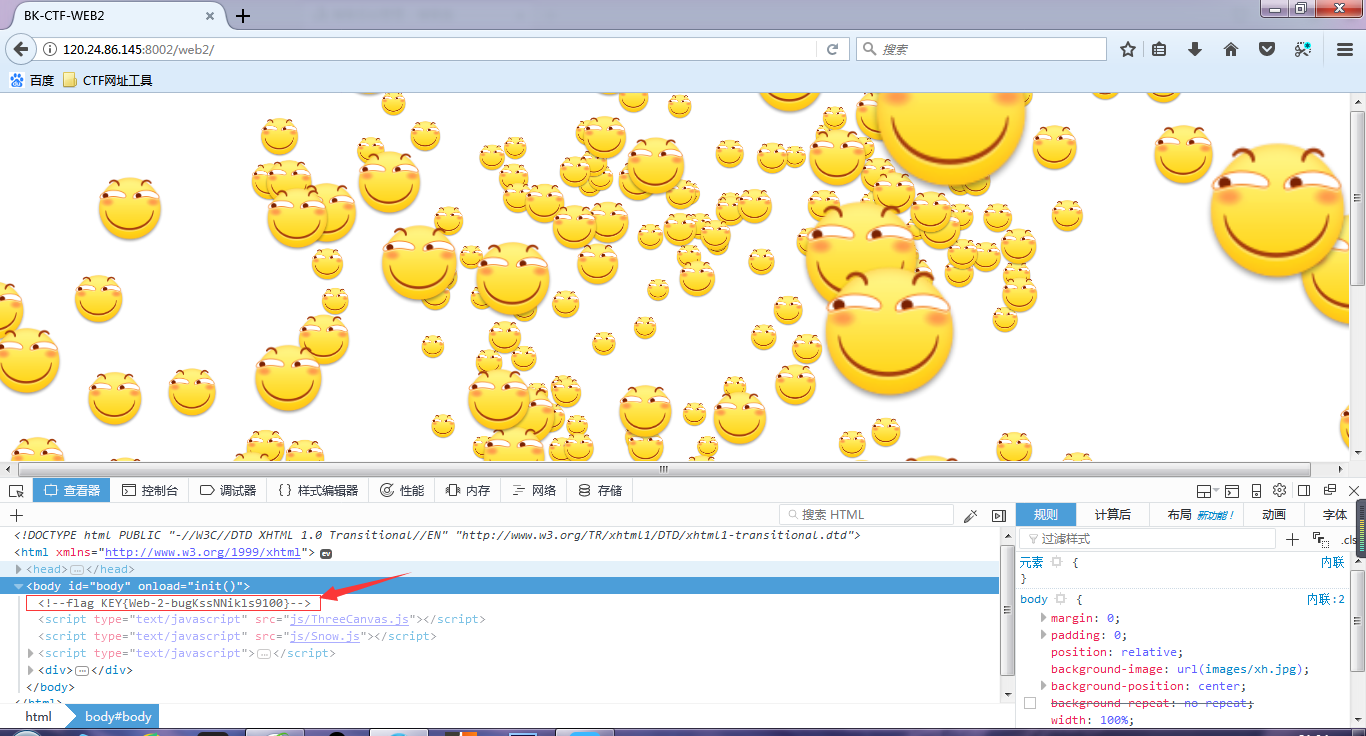Toggle pseudo-class panel icon
Screen dimensions: 1366x736
point(1320,539)
